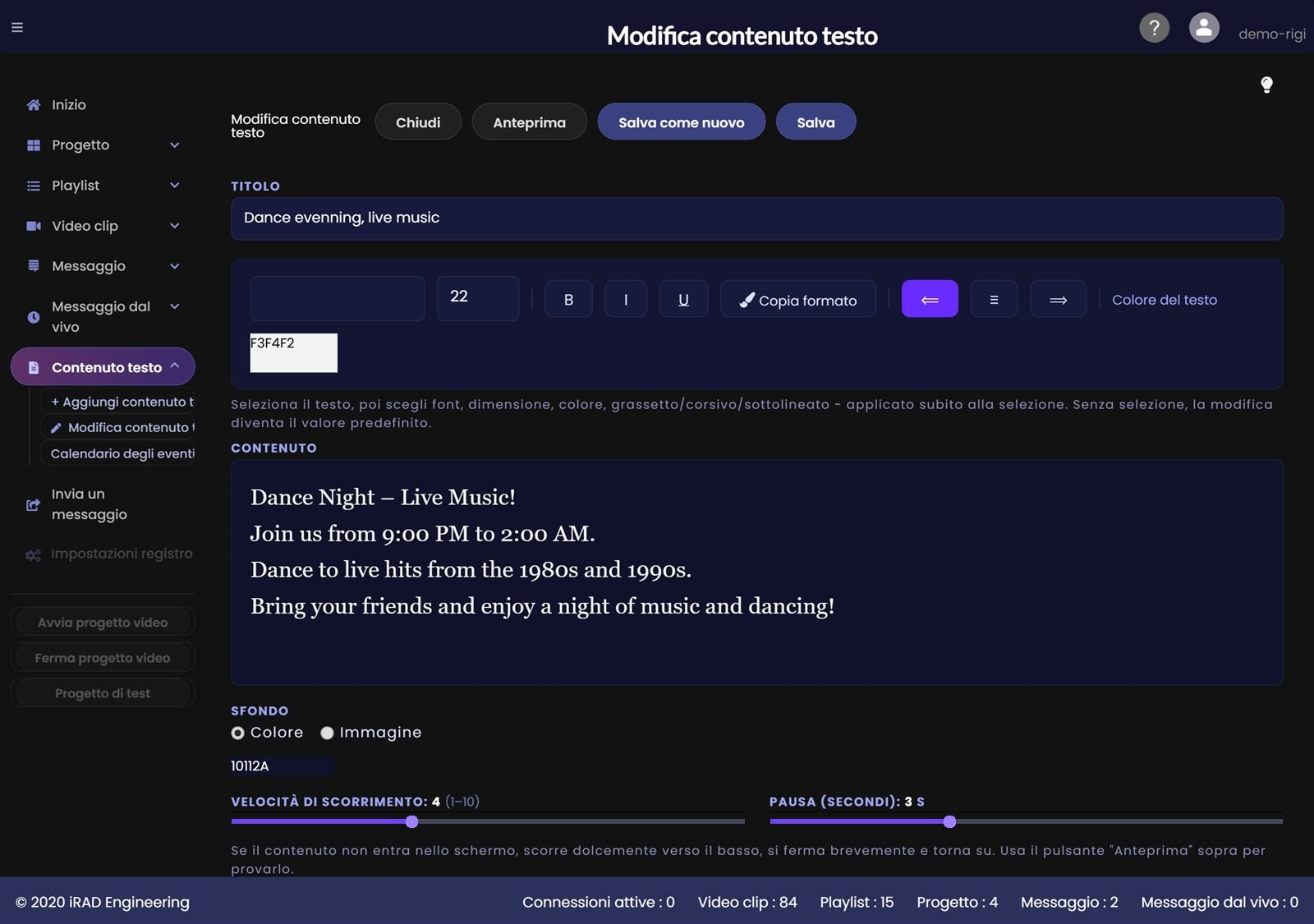Click the Playlist list icon
The height and width of the screenshot is (924, 1314).
tap(34, 186)
